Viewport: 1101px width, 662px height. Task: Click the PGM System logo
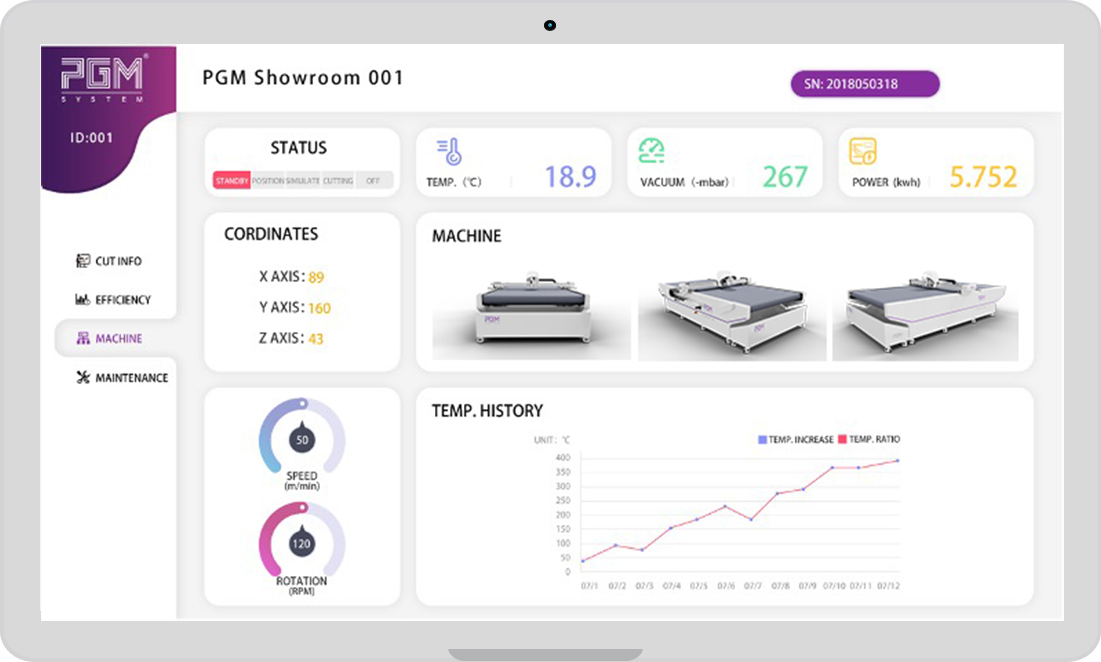click(x=103, y=79)
